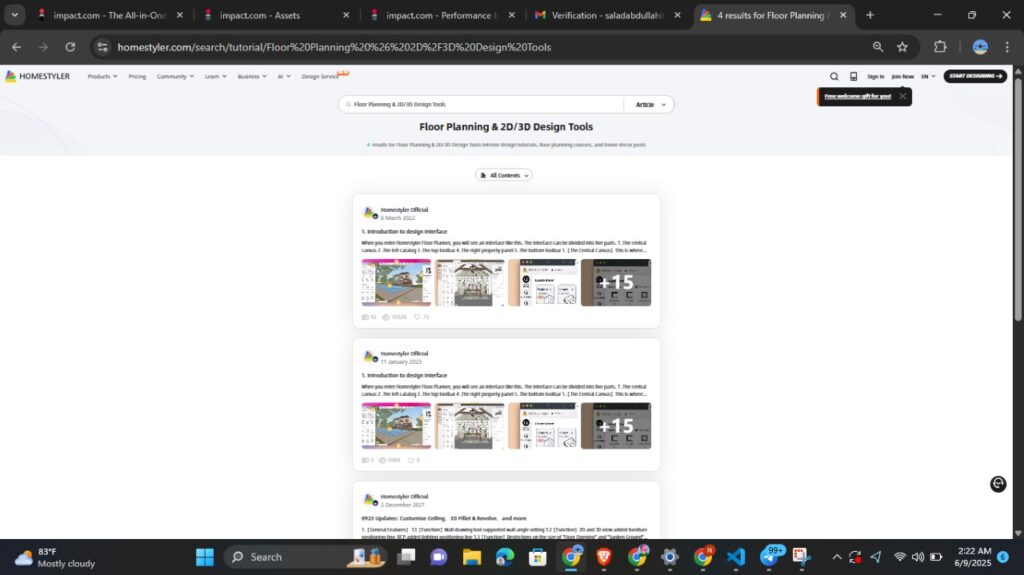Open avatar on the 2 December 2021 post

(x=370, y=501)
